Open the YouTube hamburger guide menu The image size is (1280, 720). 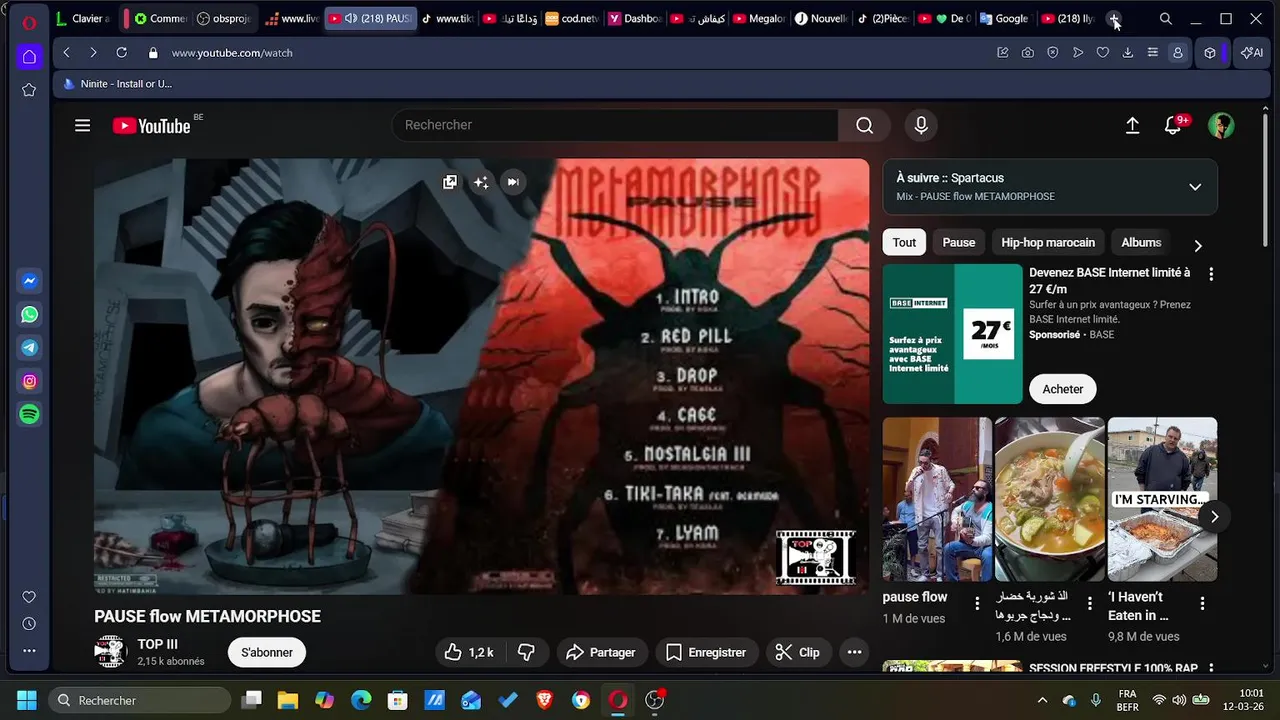click(82, 125)
